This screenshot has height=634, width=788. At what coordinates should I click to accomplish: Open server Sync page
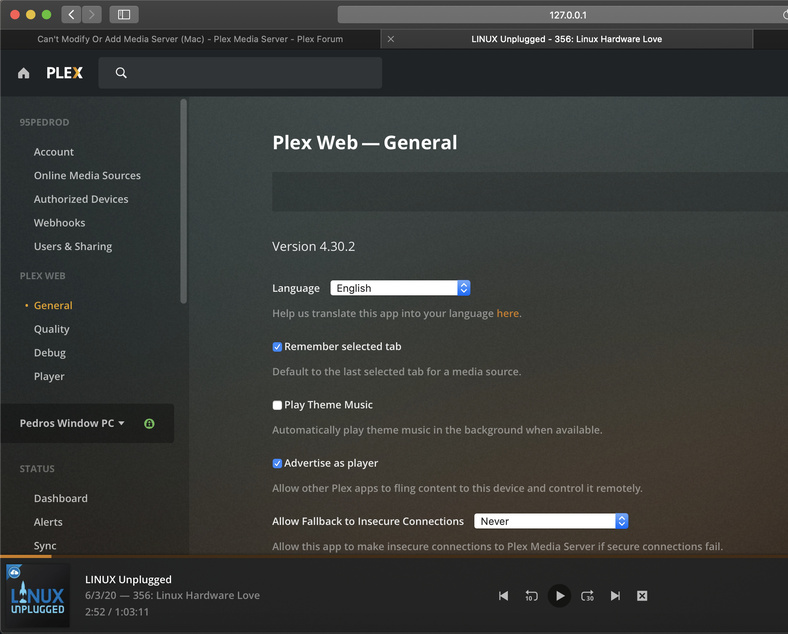[x=45, y=546]
